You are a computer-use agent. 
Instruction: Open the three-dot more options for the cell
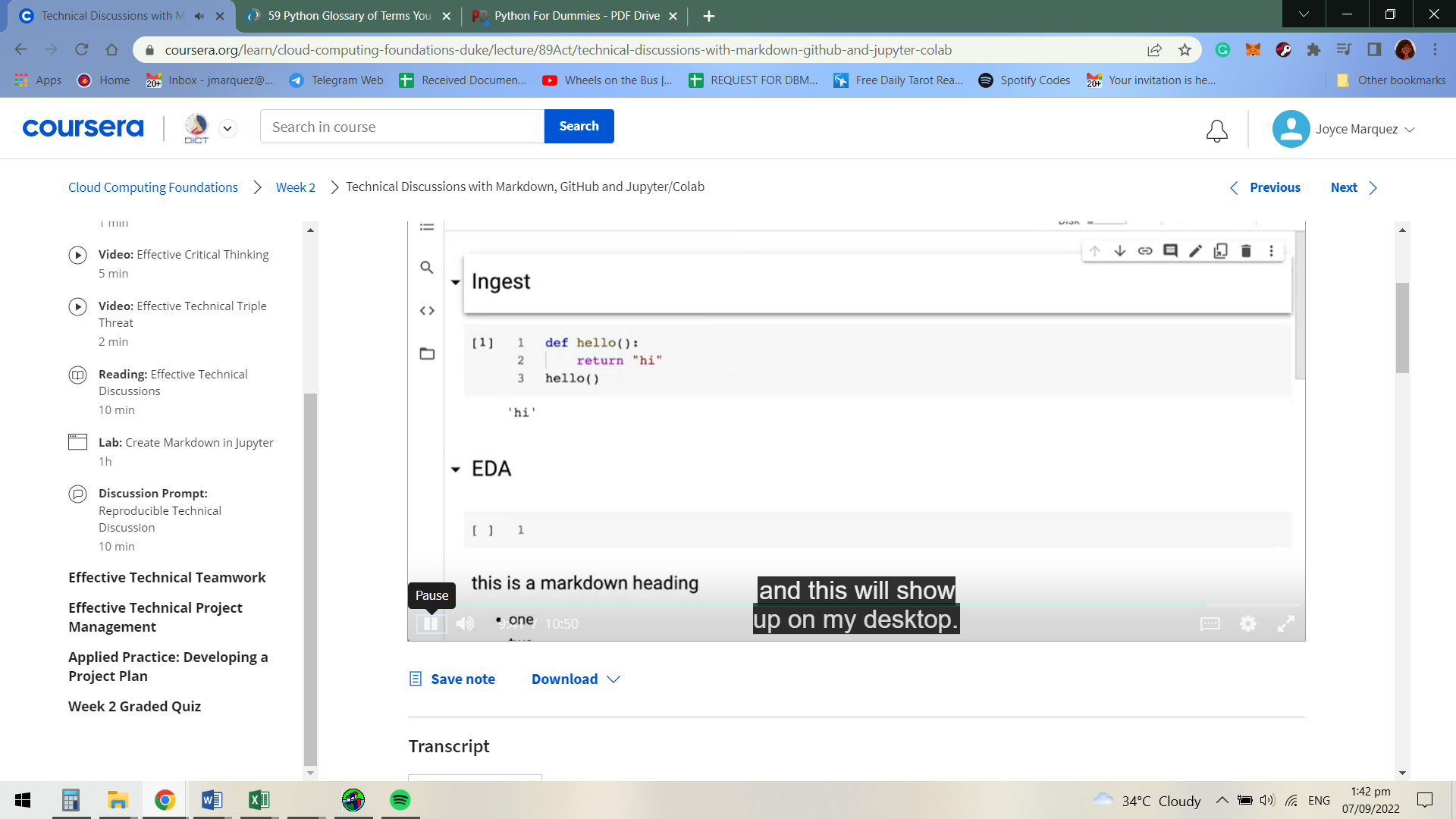pyautogui.click(x=1272, y=250)
